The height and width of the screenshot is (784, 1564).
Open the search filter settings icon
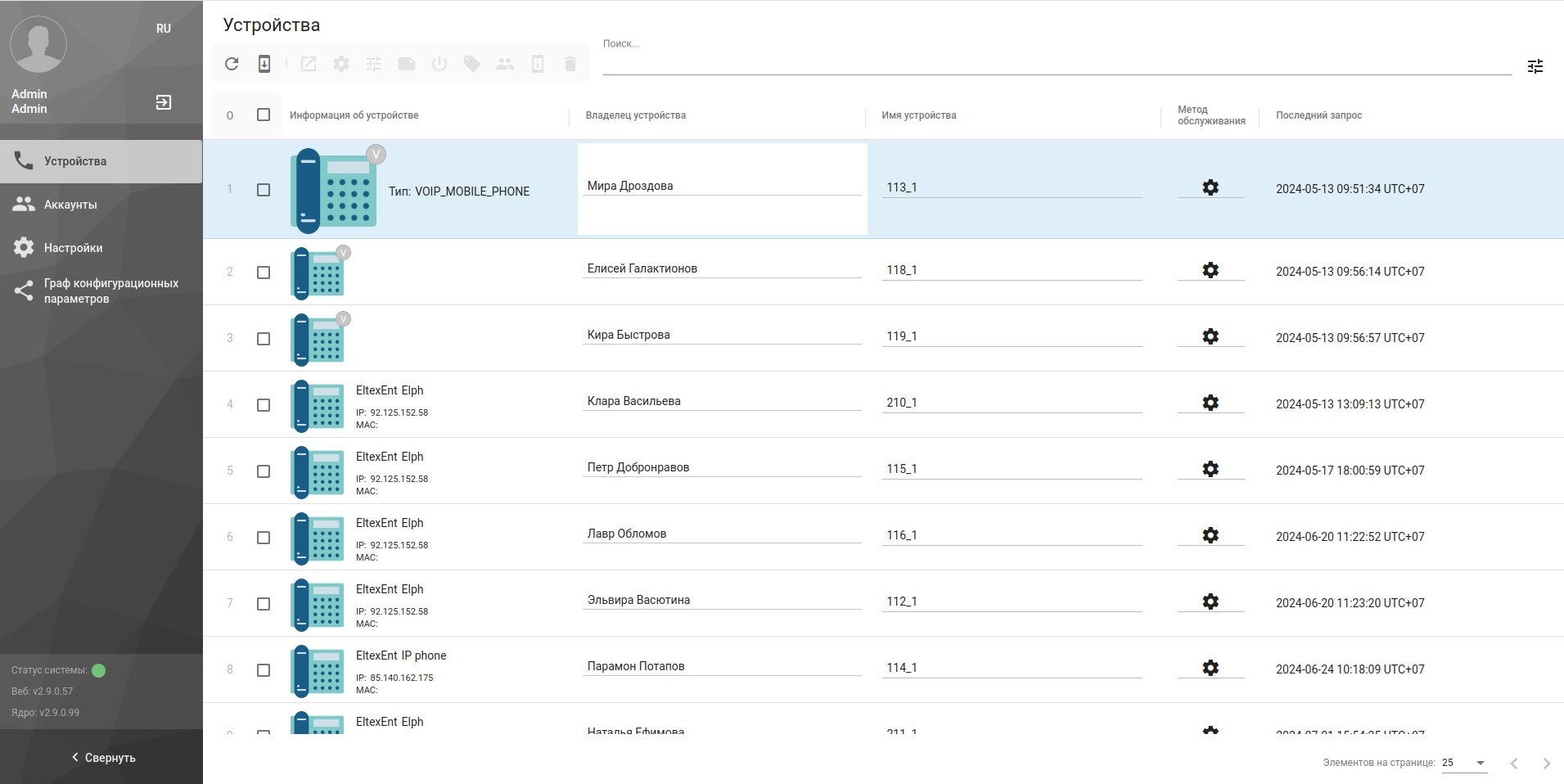[1535, 66]
